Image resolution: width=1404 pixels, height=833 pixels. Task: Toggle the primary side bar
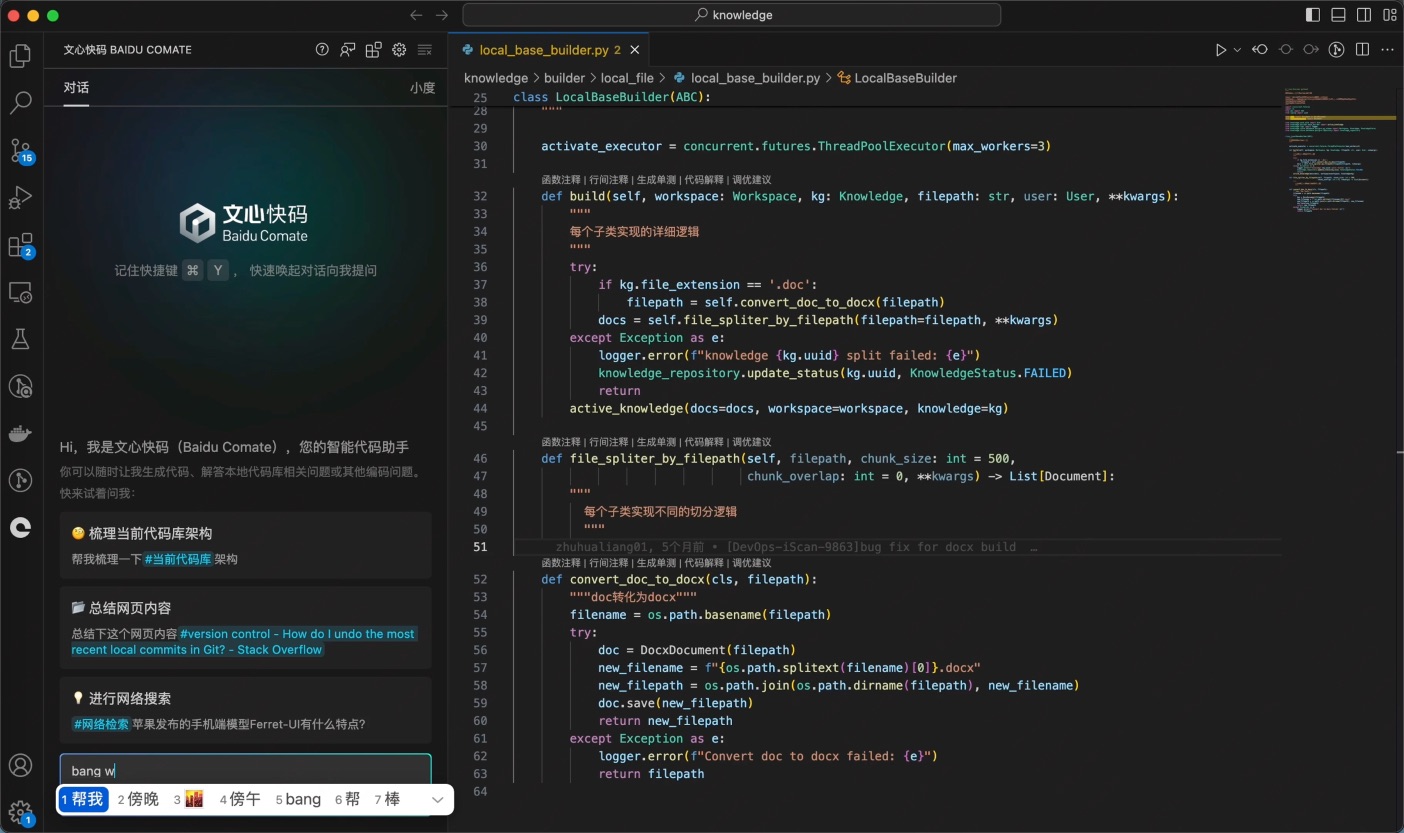pos(1313,15)
